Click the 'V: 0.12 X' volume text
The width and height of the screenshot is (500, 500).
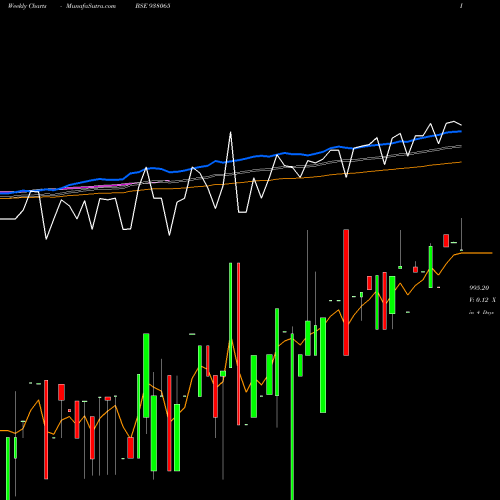pos(482,300)
